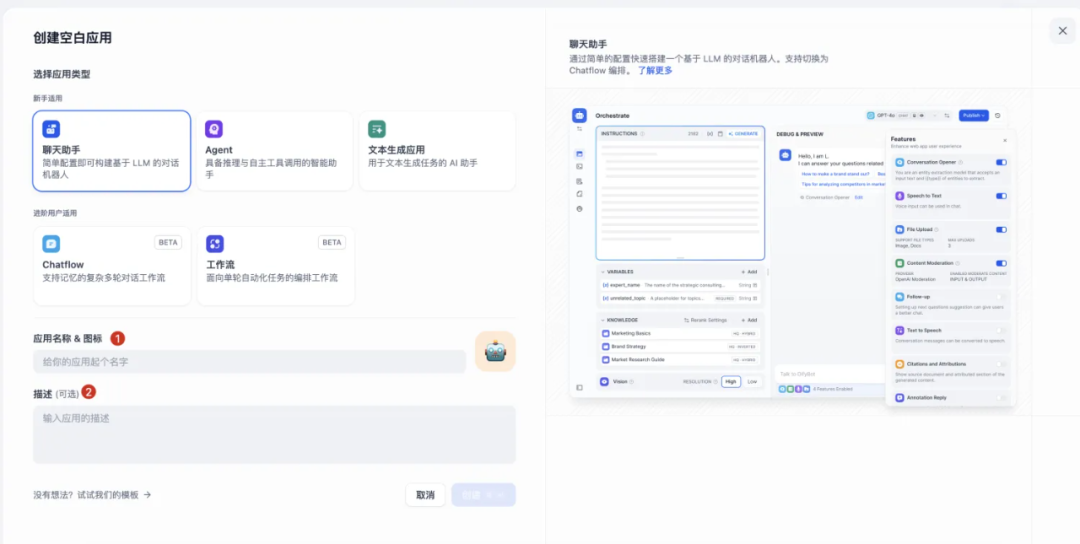Click the green Content Moderation icon
This screenshot has width=1080, height=544.
point(900,263)
